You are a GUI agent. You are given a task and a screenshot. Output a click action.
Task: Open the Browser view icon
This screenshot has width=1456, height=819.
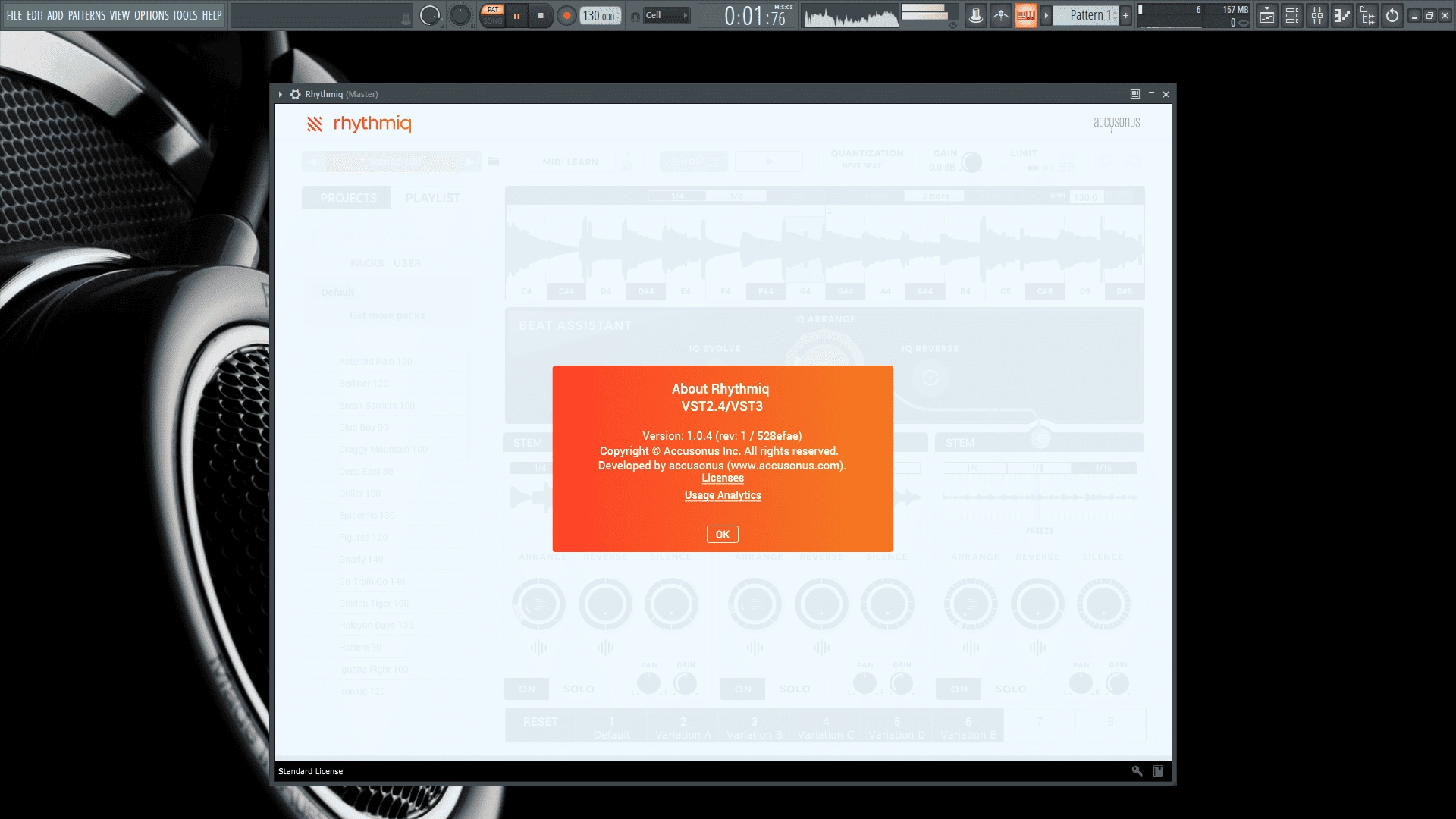click(x=1367, y=15)
